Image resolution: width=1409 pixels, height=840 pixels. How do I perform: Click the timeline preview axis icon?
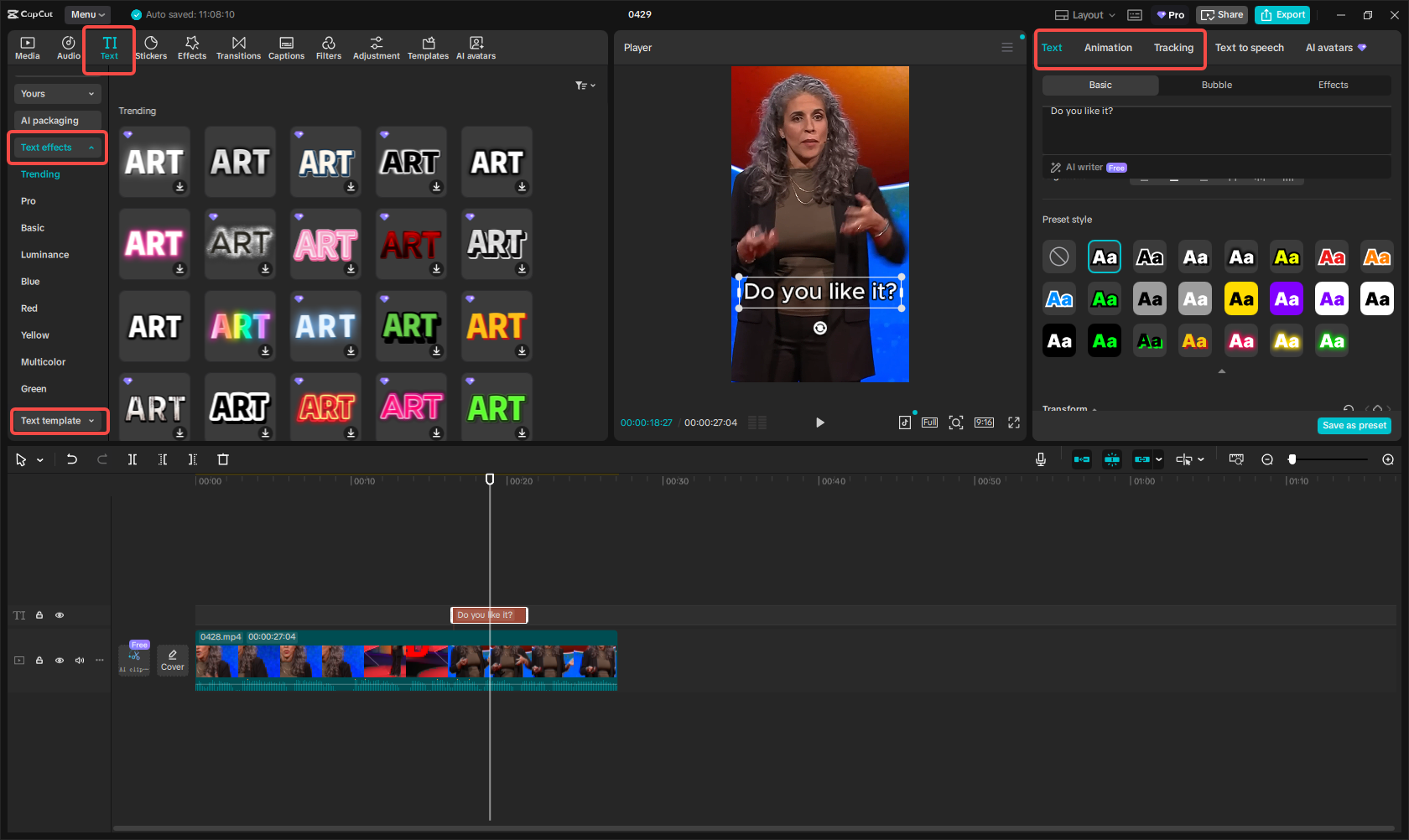coord(1236,459)
